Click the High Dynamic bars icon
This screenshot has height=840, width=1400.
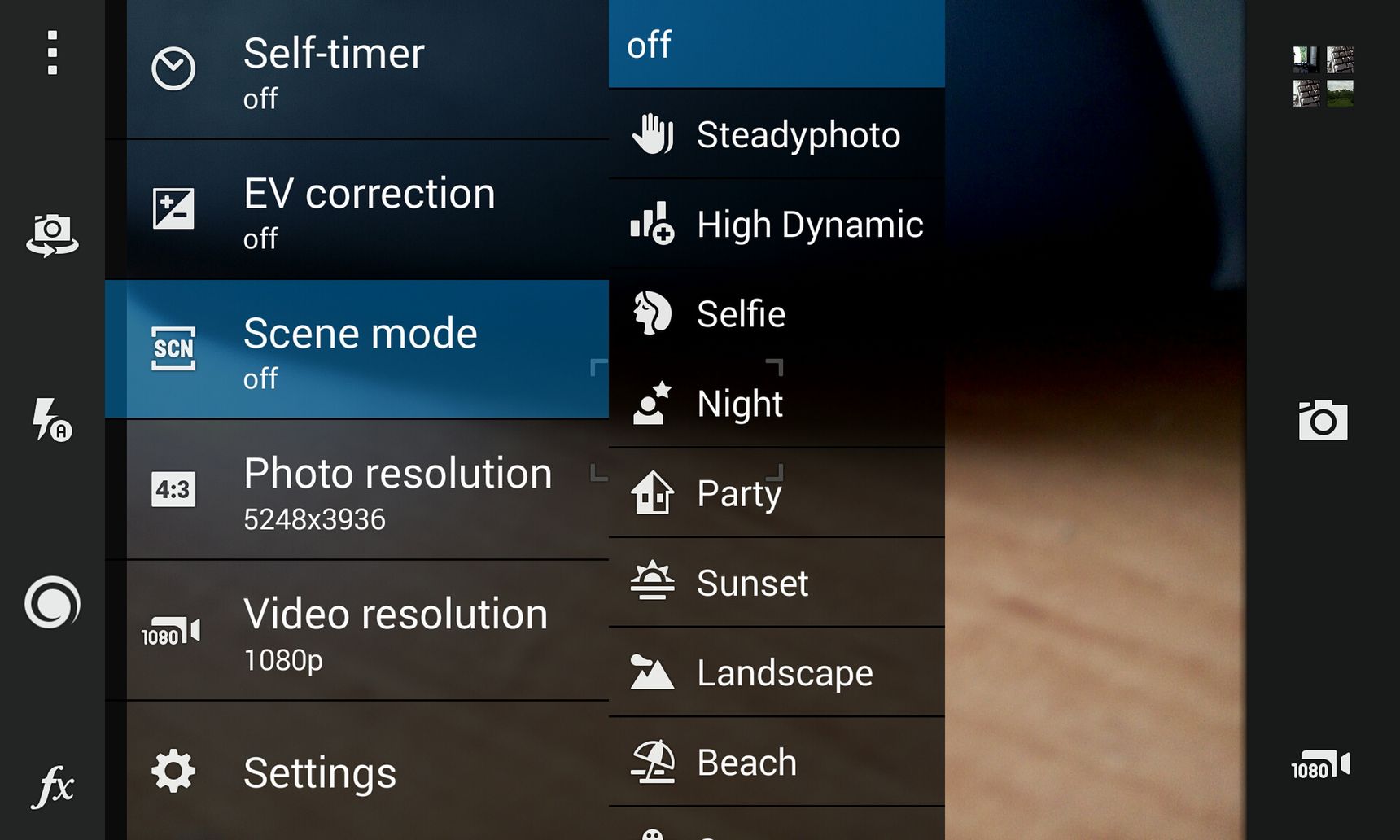pyautogui.click(x=652, y=223)
